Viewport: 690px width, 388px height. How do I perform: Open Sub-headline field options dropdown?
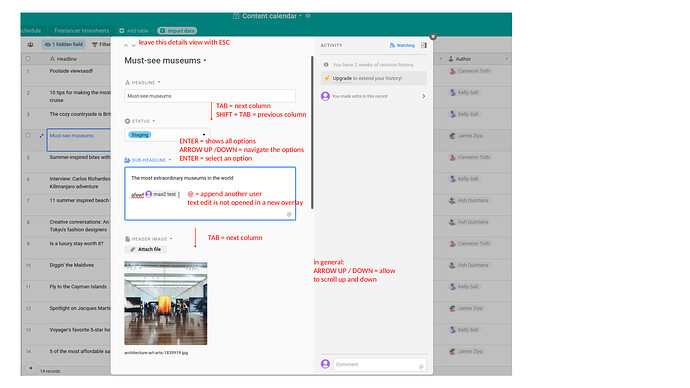[x=169, y=160]
